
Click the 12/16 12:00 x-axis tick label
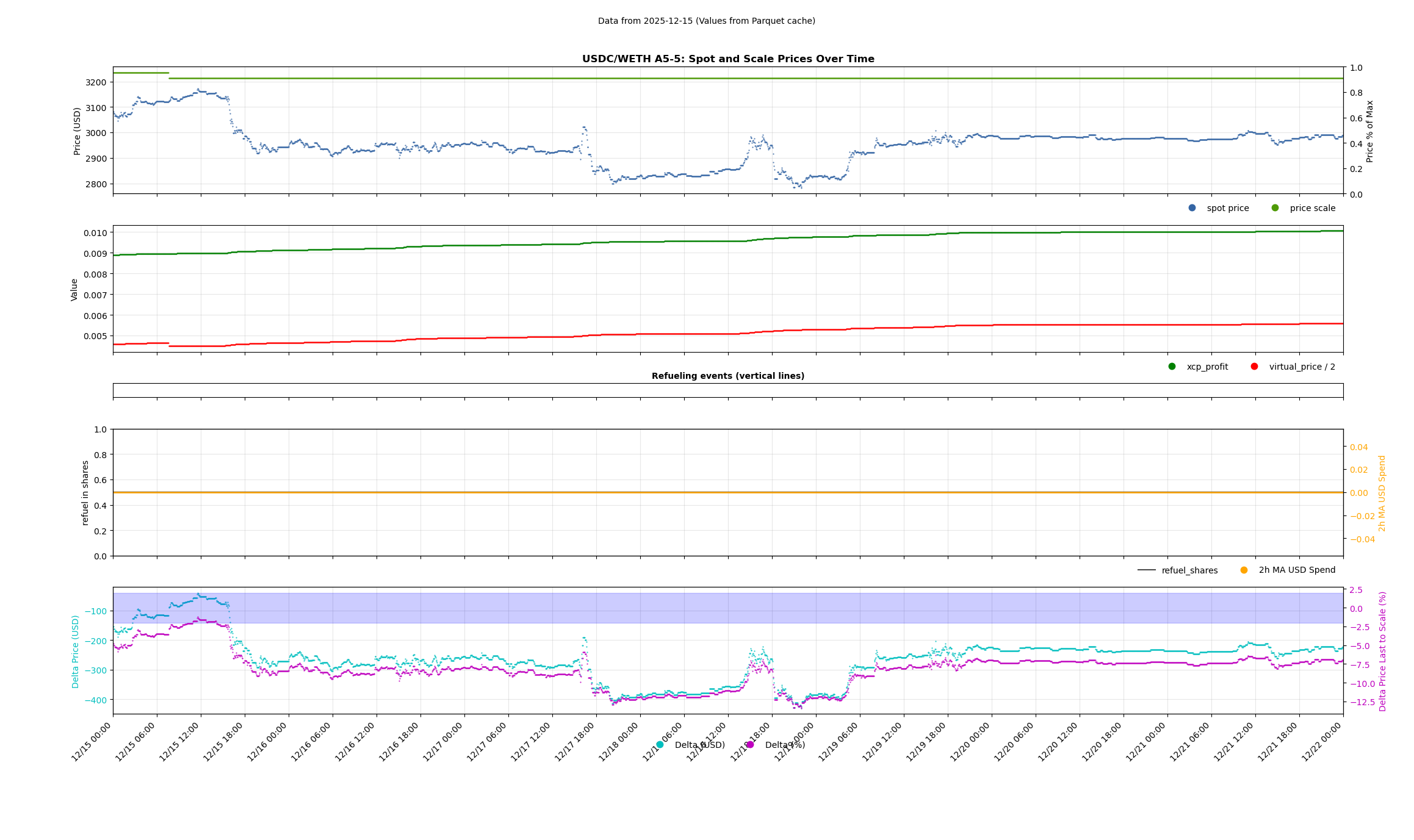tap(355, 741)
